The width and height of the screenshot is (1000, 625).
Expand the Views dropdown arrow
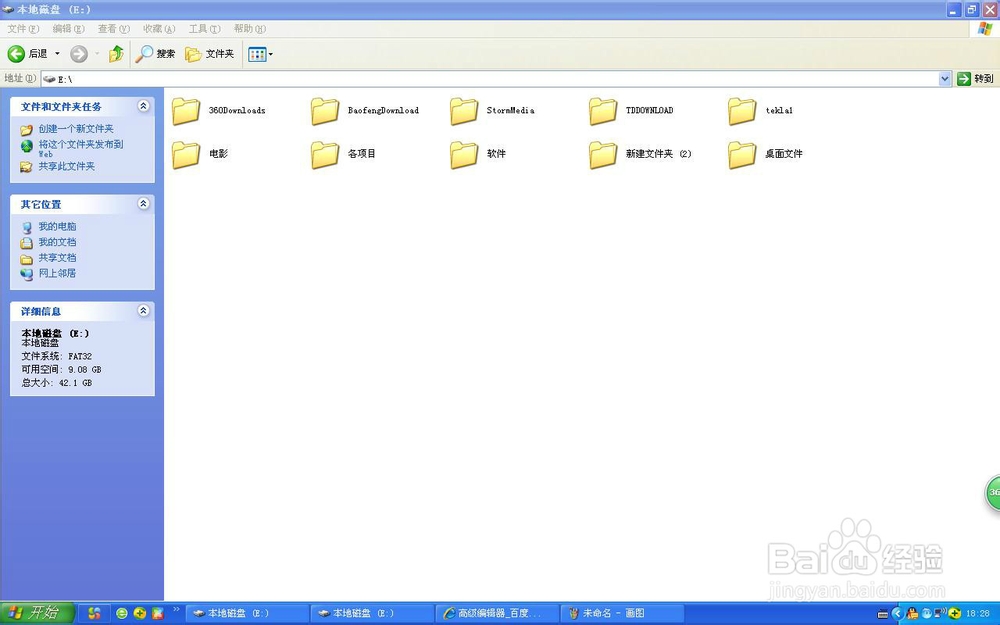[x=271, y=54]
